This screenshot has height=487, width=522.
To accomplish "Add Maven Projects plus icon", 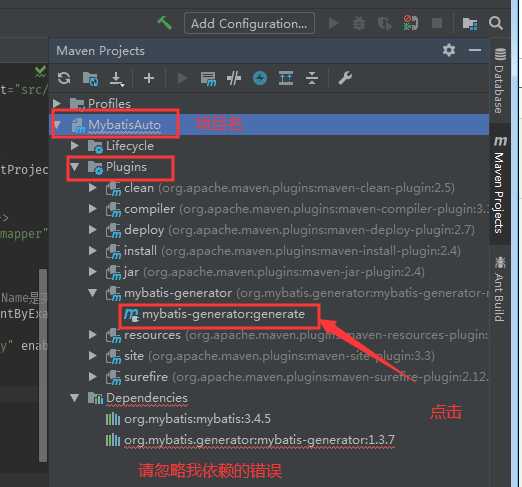I will tap(149, 78).
